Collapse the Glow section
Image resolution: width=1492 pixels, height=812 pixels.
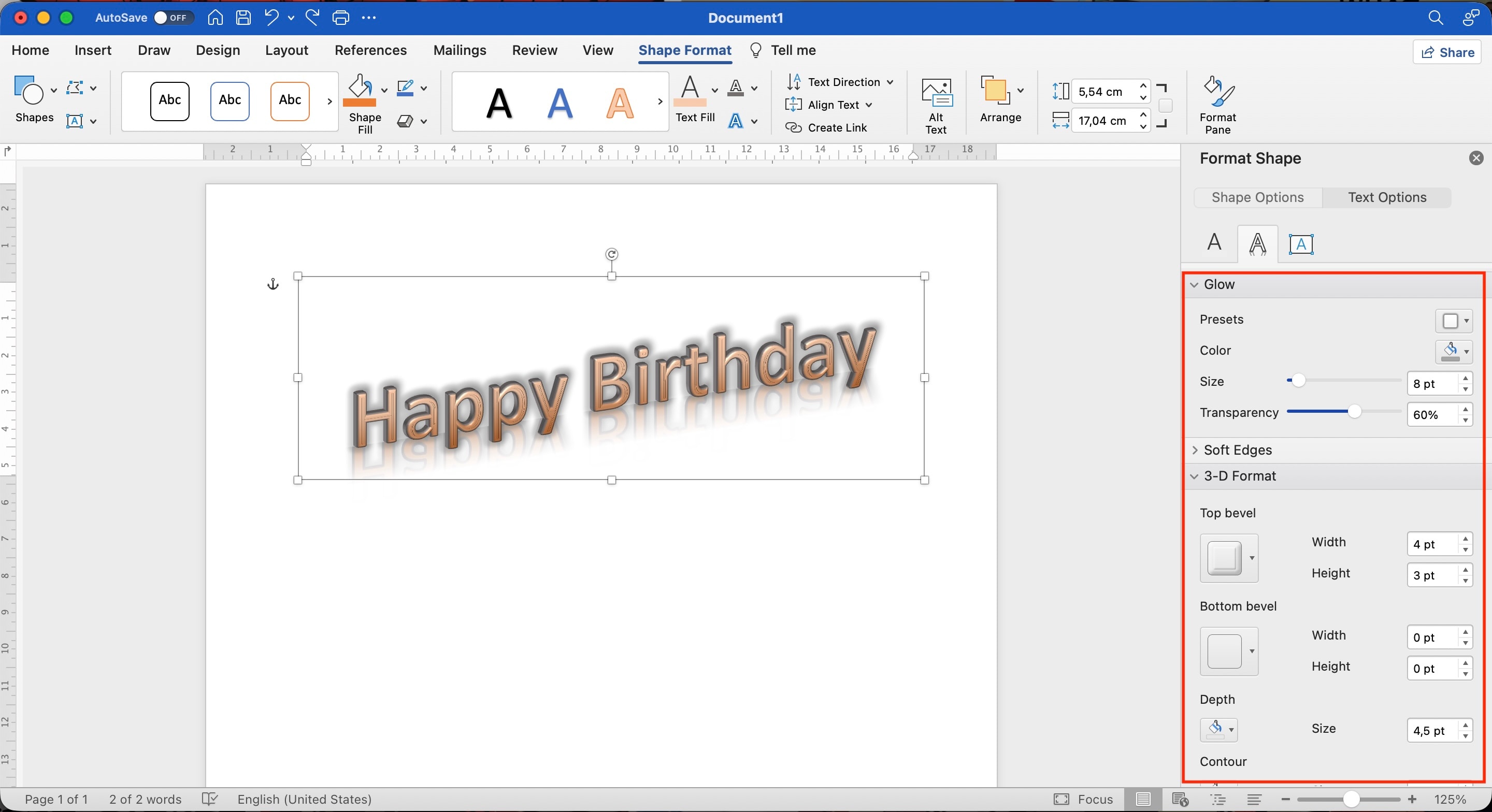click(x=1194, y=284)
